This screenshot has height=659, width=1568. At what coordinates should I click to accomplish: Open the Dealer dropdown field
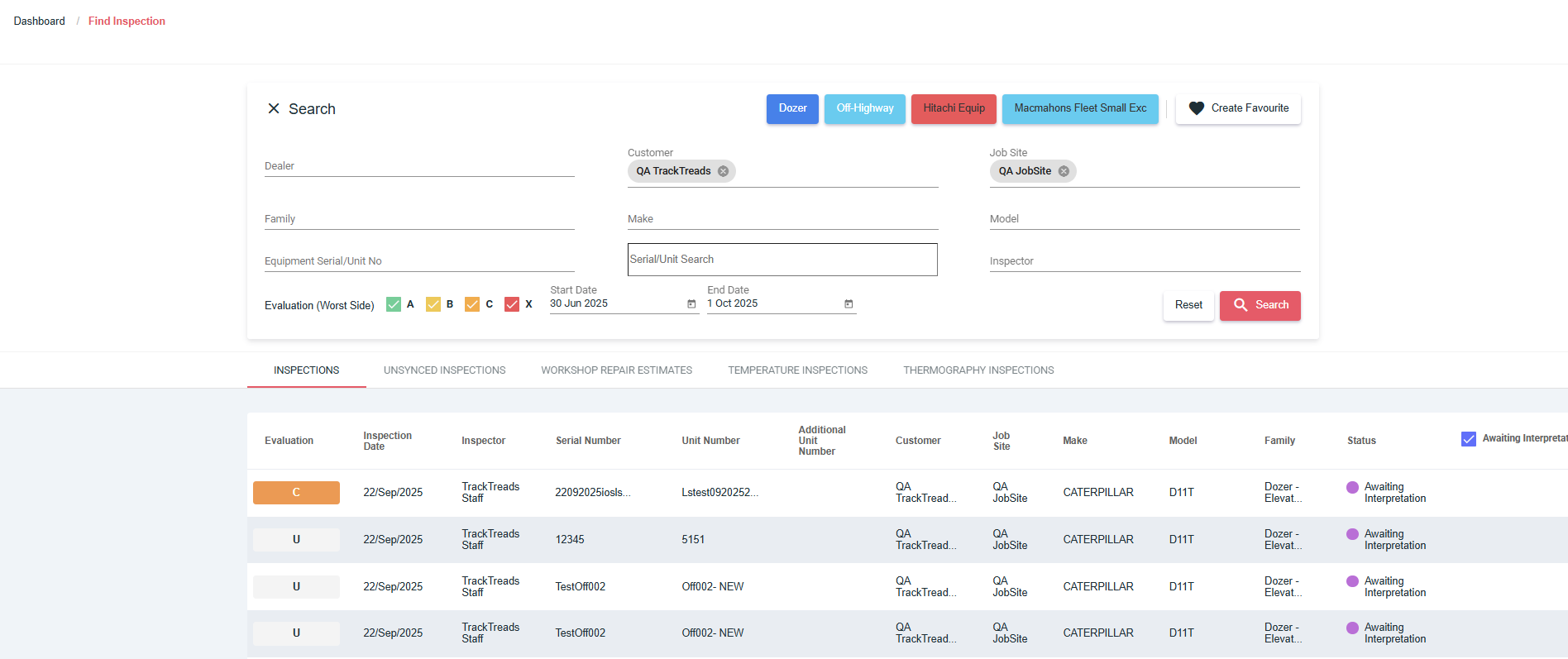click(x=419, y=166)
